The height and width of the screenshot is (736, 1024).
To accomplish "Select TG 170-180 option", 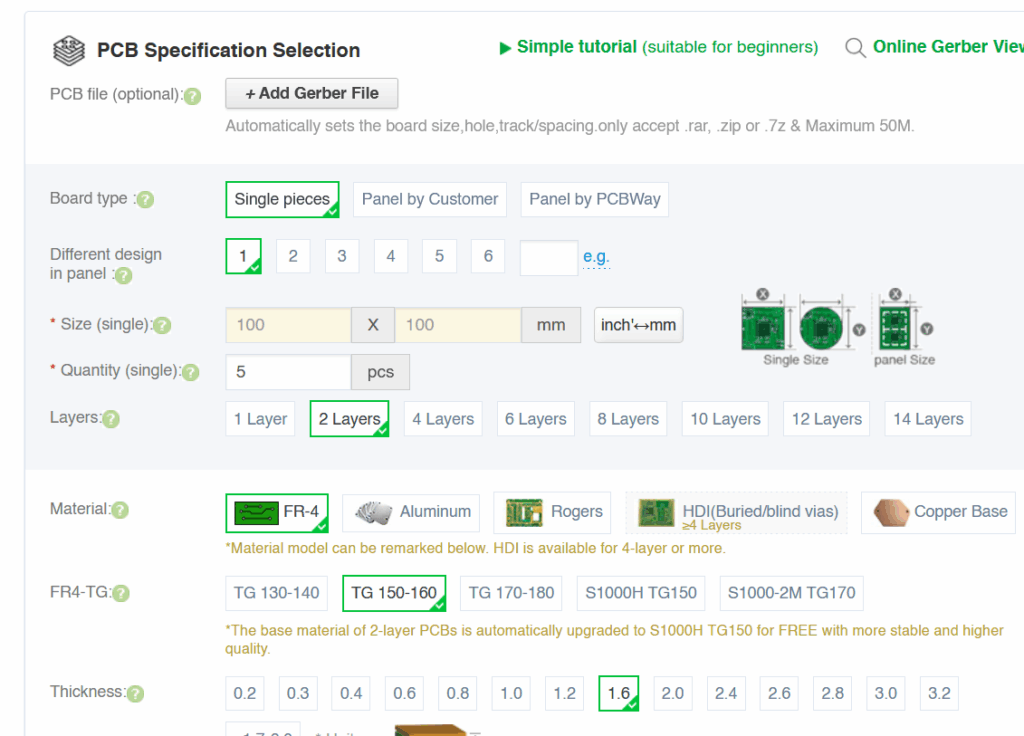I will (x=511, y=593).
